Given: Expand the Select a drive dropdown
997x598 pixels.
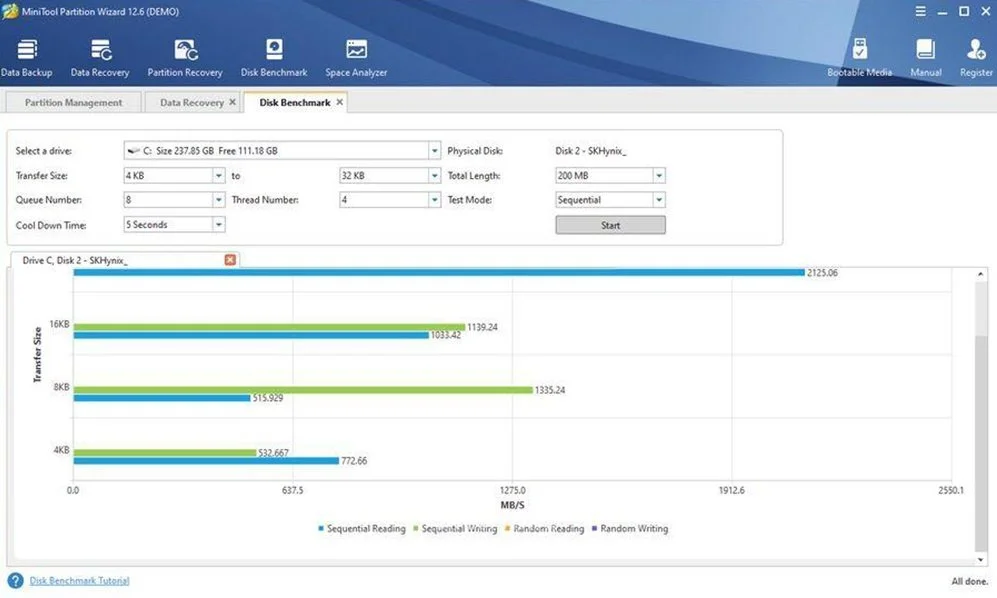Looking at the screenshot, I should (x=434, y=151).
